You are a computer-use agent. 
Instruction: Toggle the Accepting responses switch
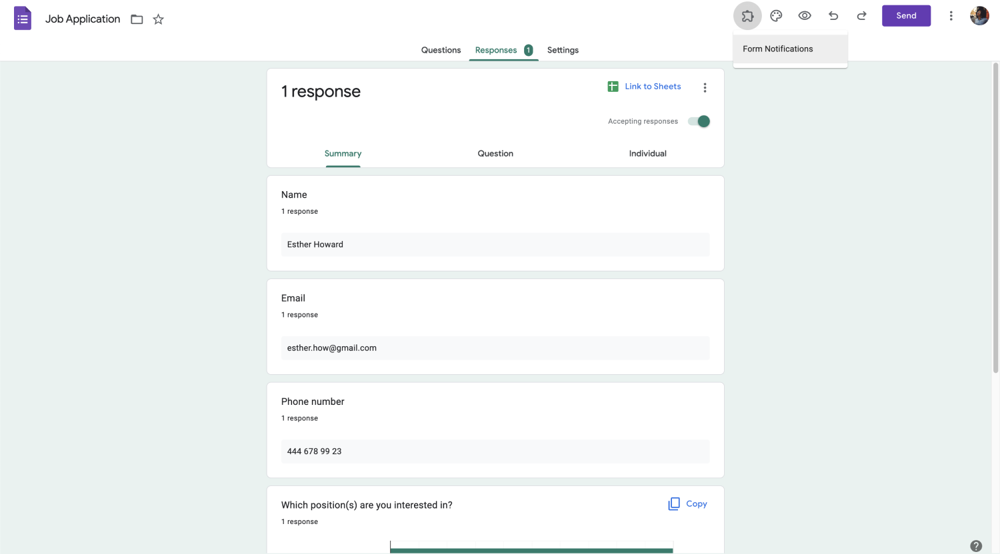(x=699, y=121)
